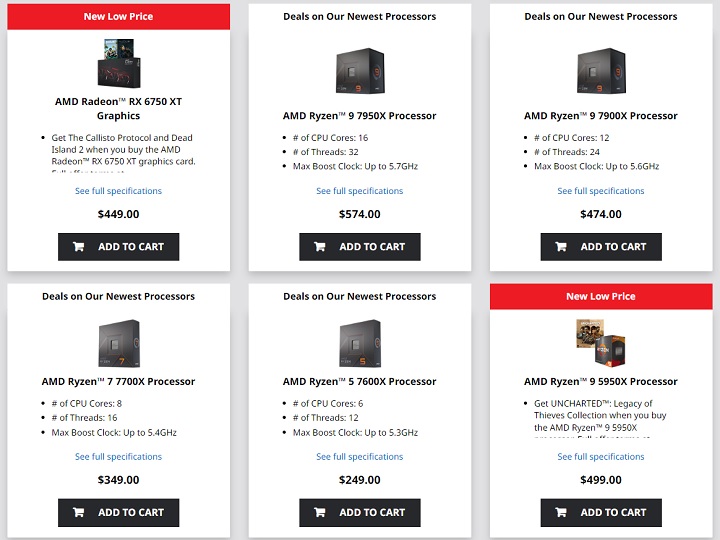Click the cart icon for Ryzen 9 5950X

[x=561, y=513]
